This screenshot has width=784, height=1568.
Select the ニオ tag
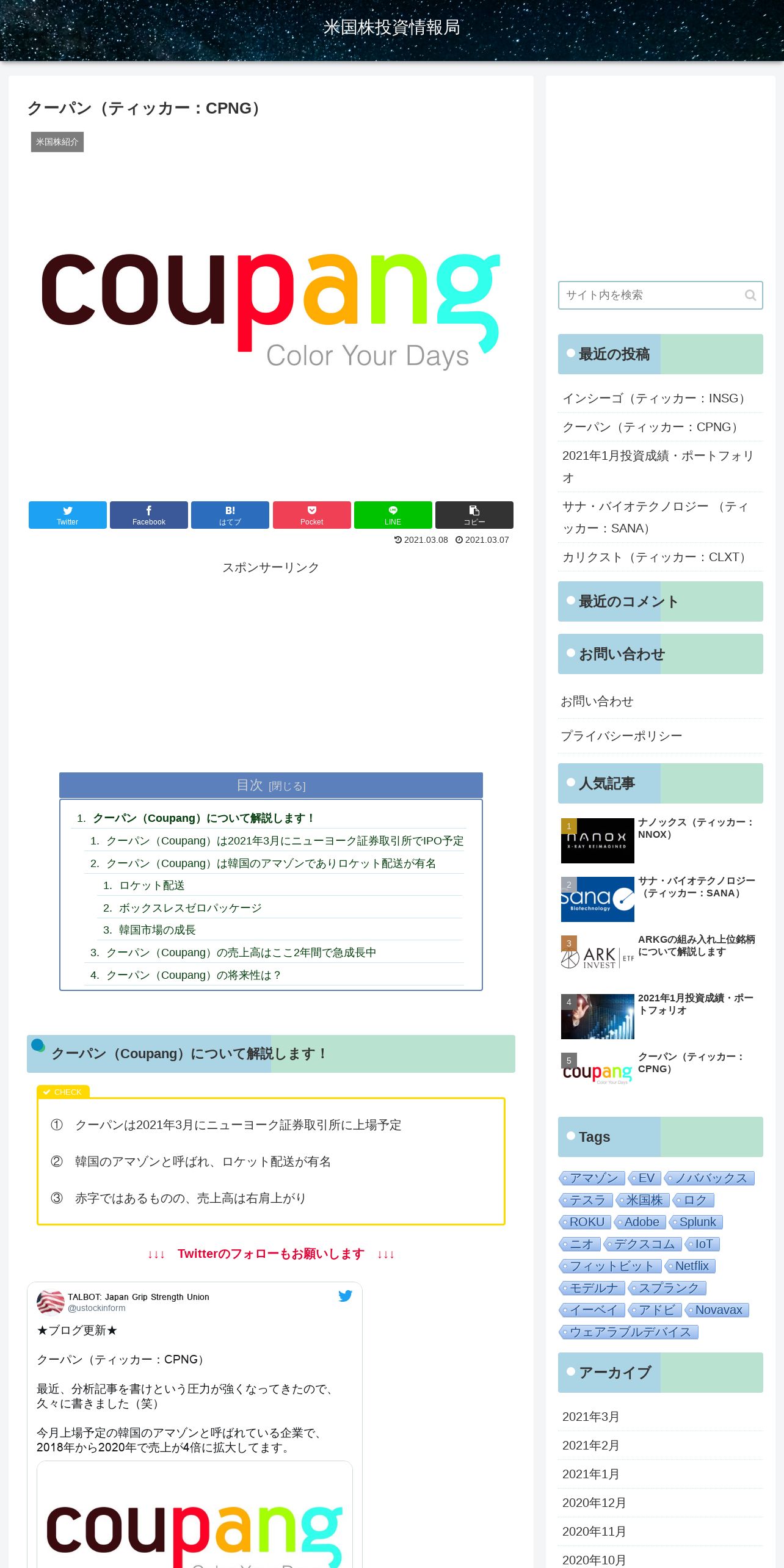[580, 1244]
